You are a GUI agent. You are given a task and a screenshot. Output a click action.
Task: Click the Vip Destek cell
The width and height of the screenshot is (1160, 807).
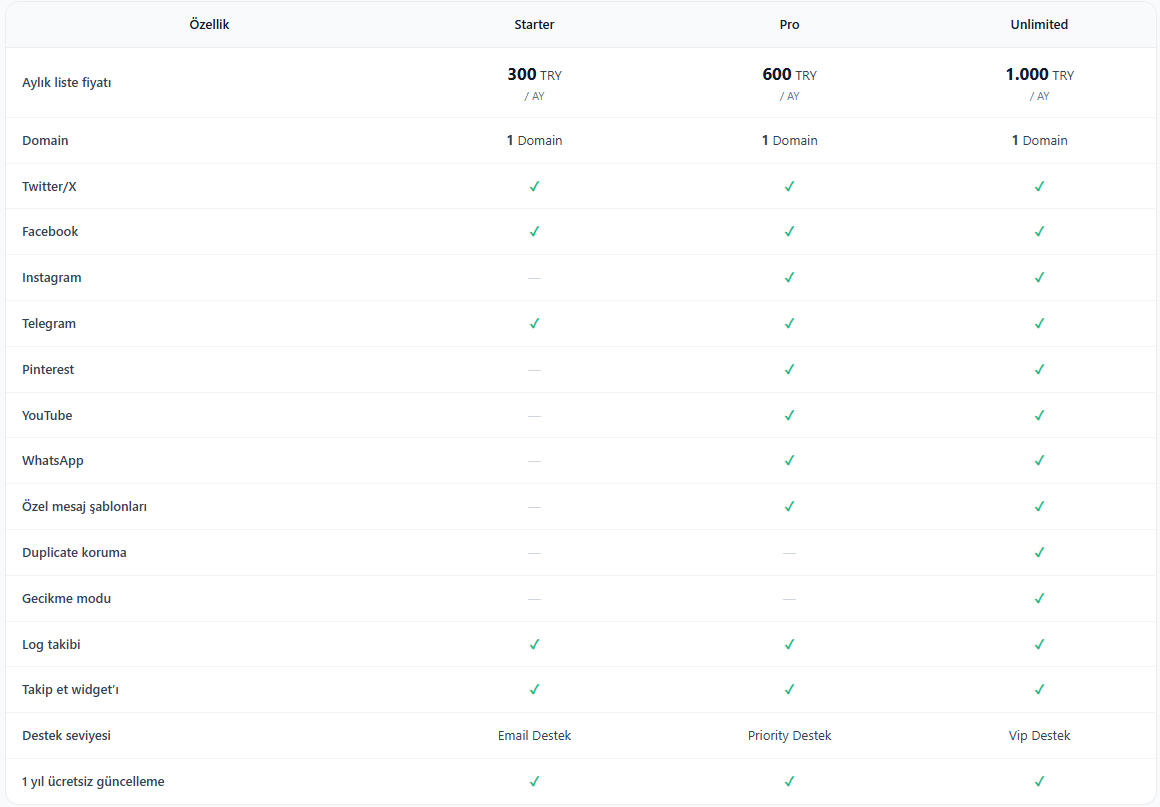point(1039,736)
